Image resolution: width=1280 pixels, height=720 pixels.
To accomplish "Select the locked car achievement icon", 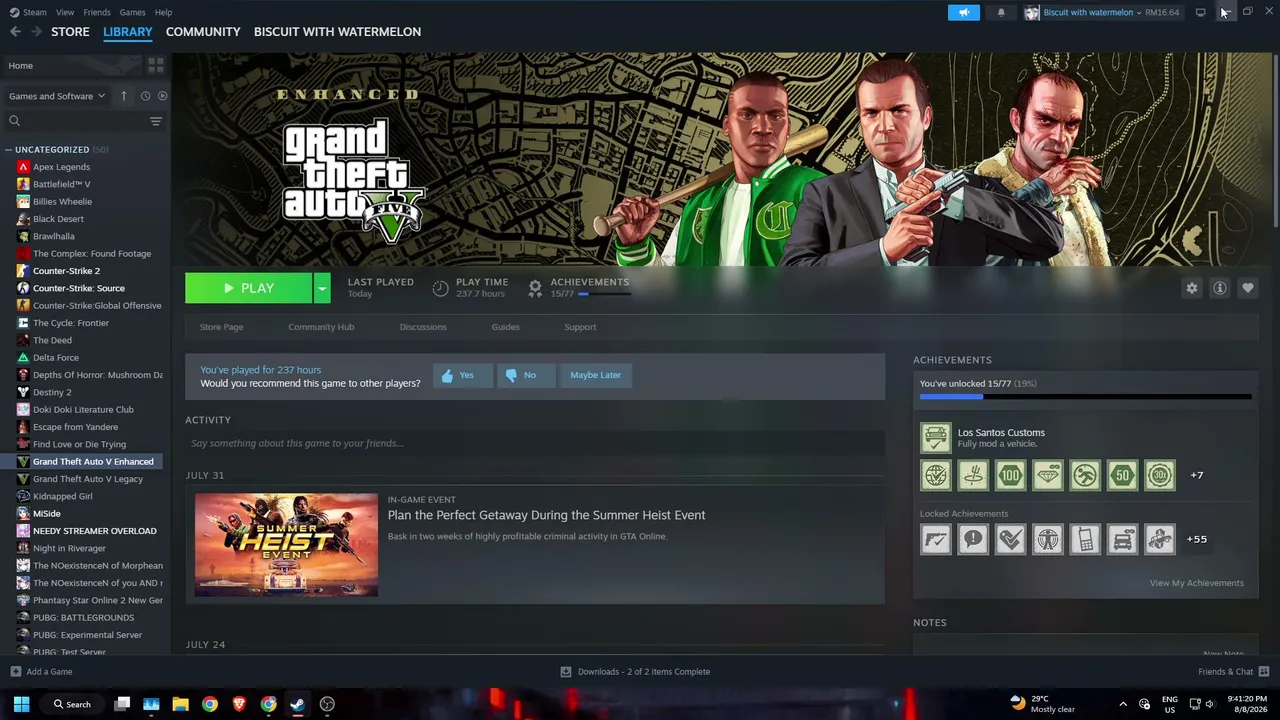I will click(1122, 539).
